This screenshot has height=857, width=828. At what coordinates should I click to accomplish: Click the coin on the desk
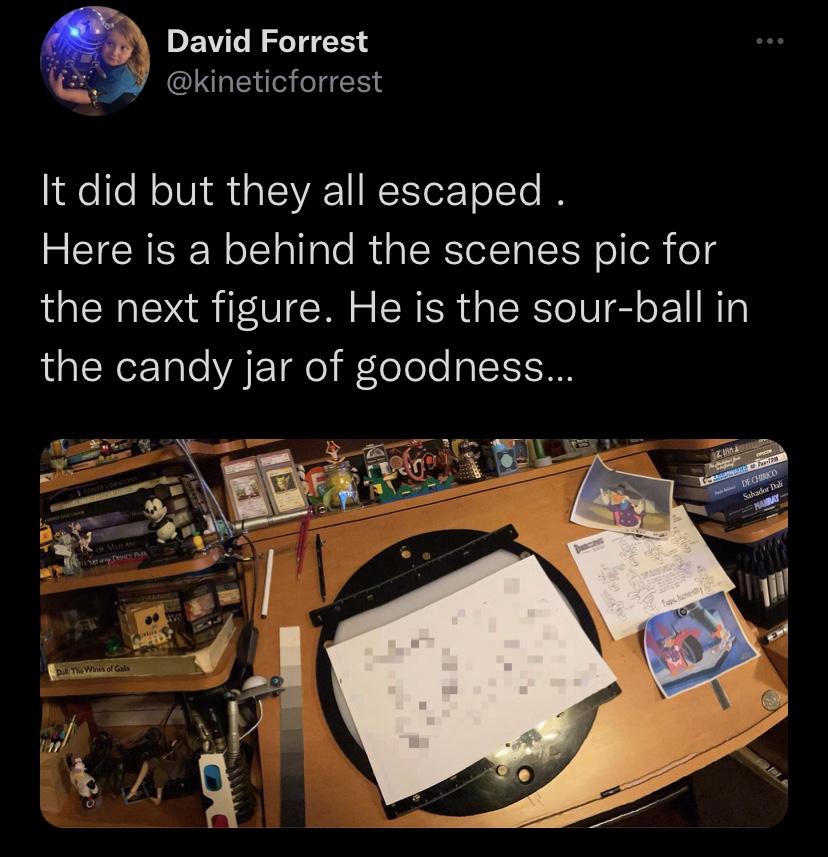pyautogui.click(x=771, y=700)
